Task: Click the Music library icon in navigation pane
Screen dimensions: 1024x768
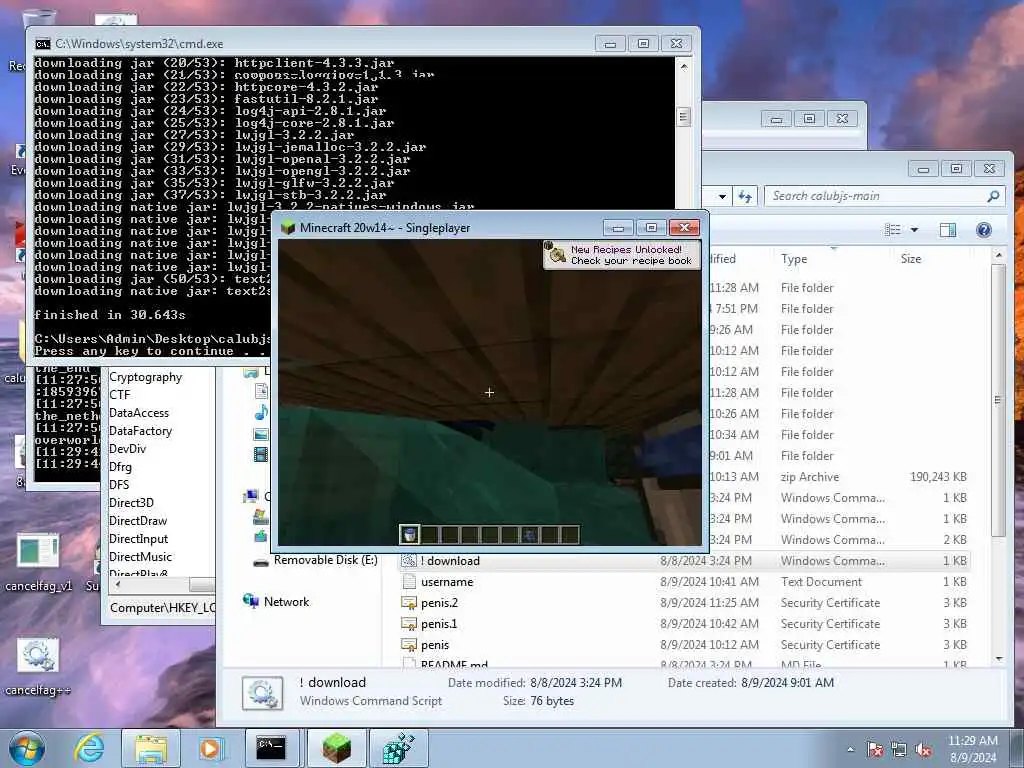Action: 261,413
